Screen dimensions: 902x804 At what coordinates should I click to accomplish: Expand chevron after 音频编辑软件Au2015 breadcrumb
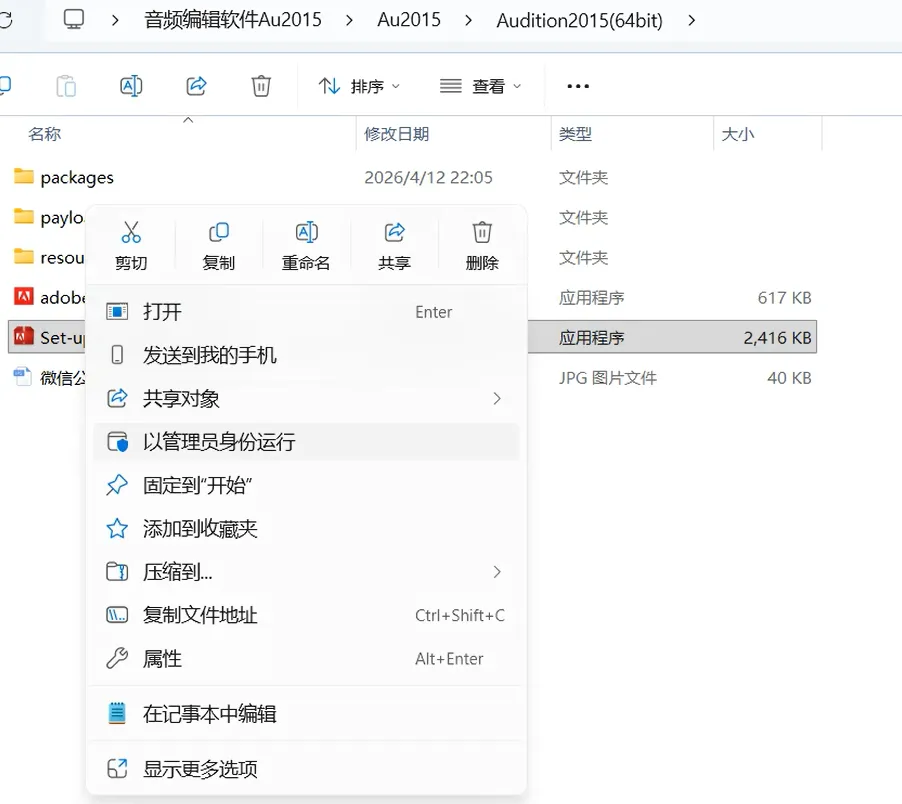click(349, 21)
